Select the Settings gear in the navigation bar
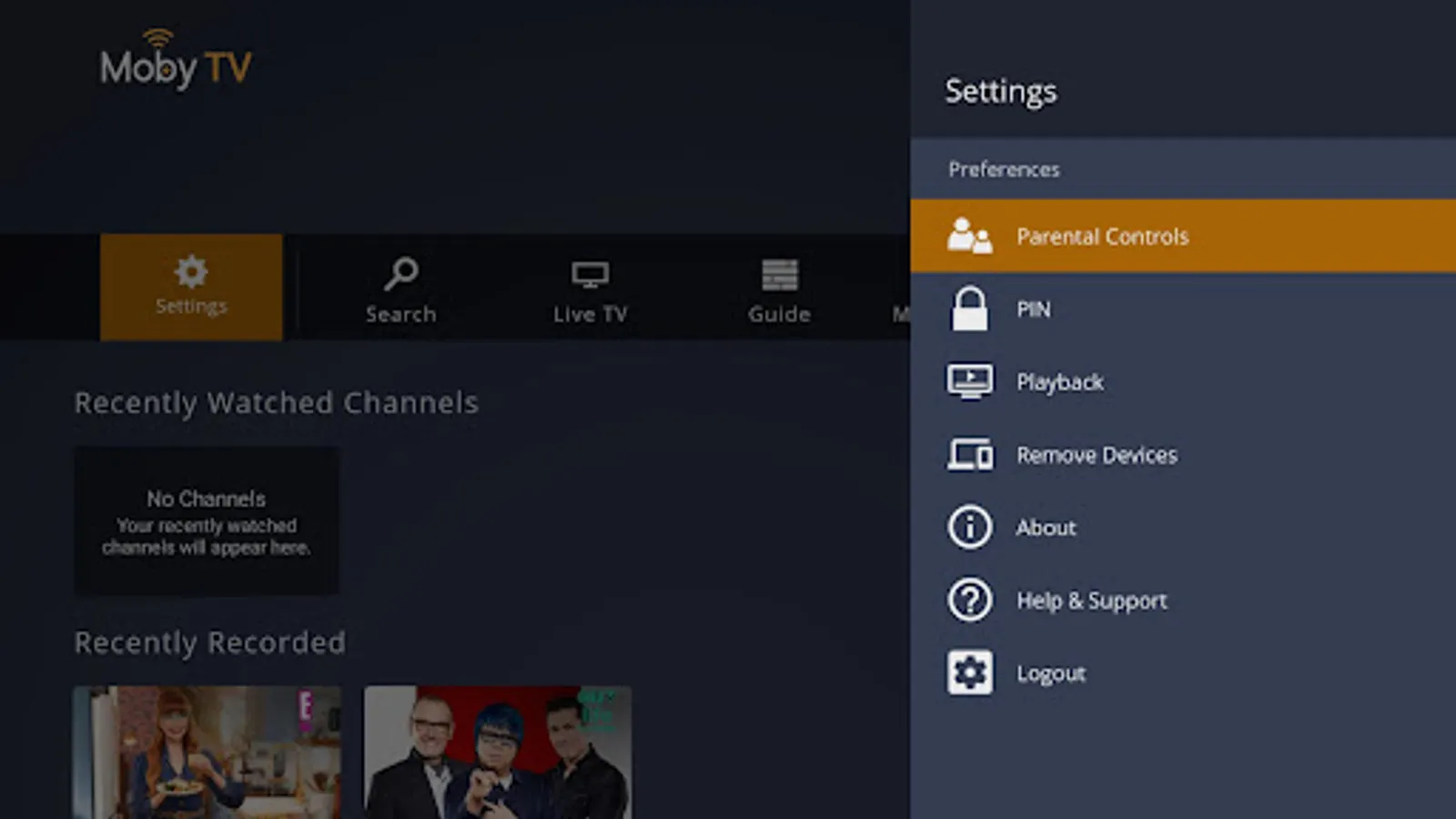 pos(190,272)
